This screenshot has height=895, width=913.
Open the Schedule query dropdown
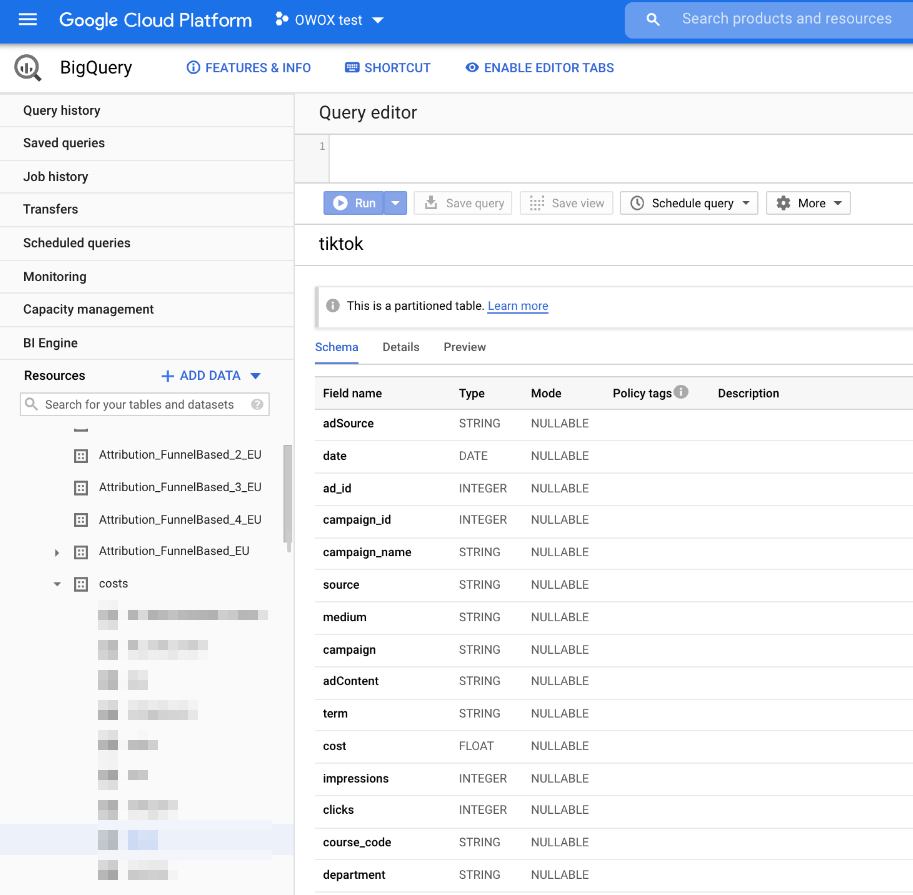click(689, 203)
